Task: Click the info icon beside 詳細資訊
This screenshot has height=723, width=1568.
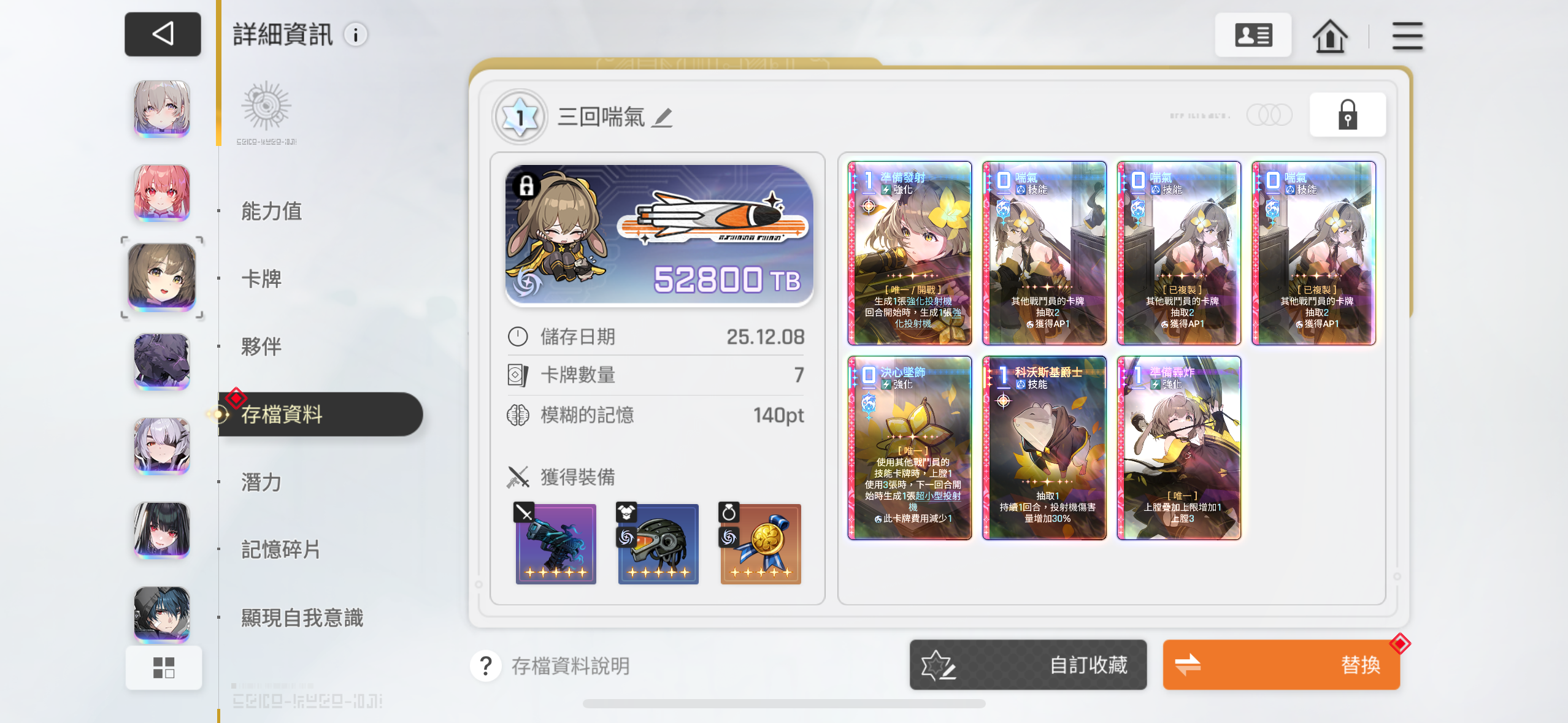Action: pyautogui.click(x=356, y=35)
